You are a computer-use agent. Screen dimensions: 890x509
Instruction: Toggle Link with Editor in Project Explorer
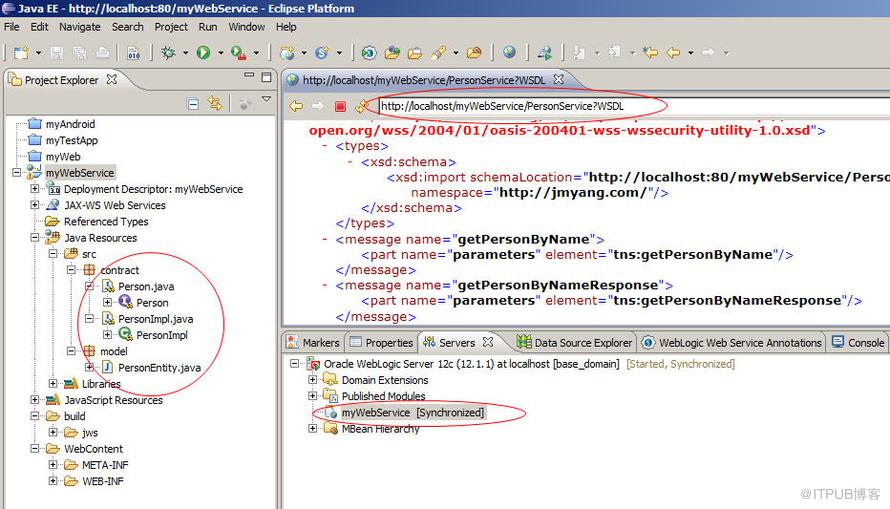[215, 104]
